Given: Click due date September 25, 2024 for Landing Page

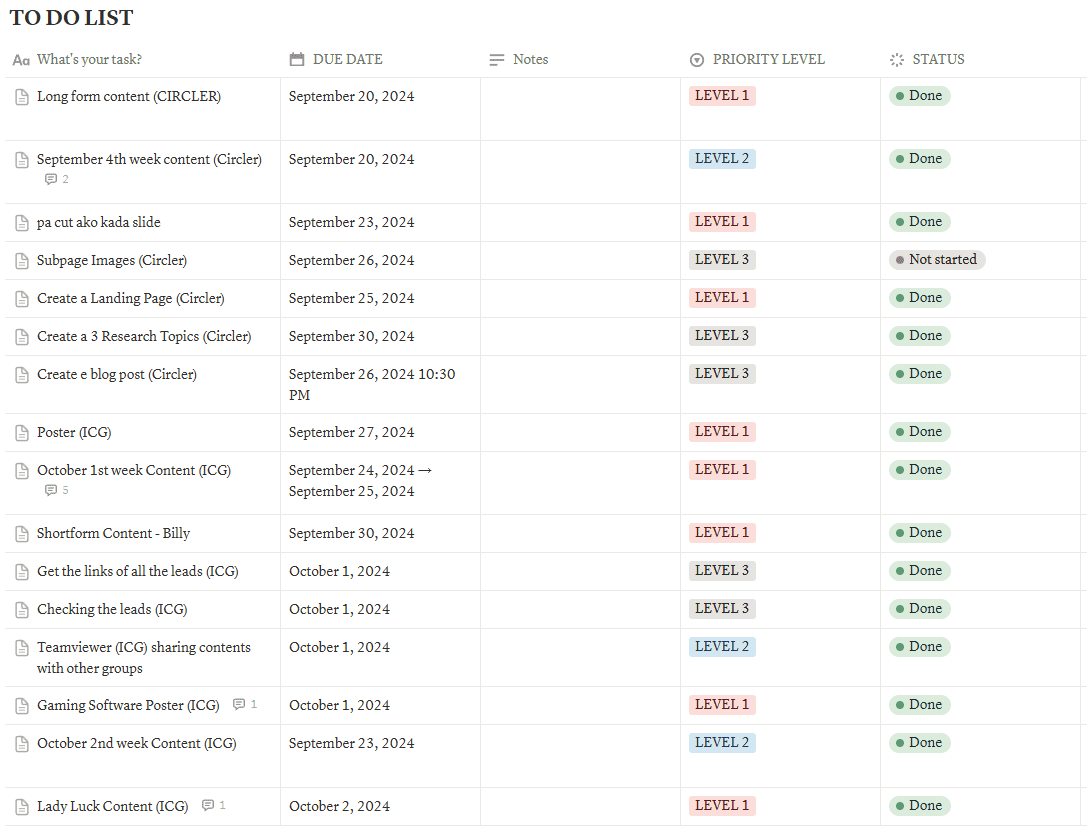Looking at the screenshot, I should [351, 299].
